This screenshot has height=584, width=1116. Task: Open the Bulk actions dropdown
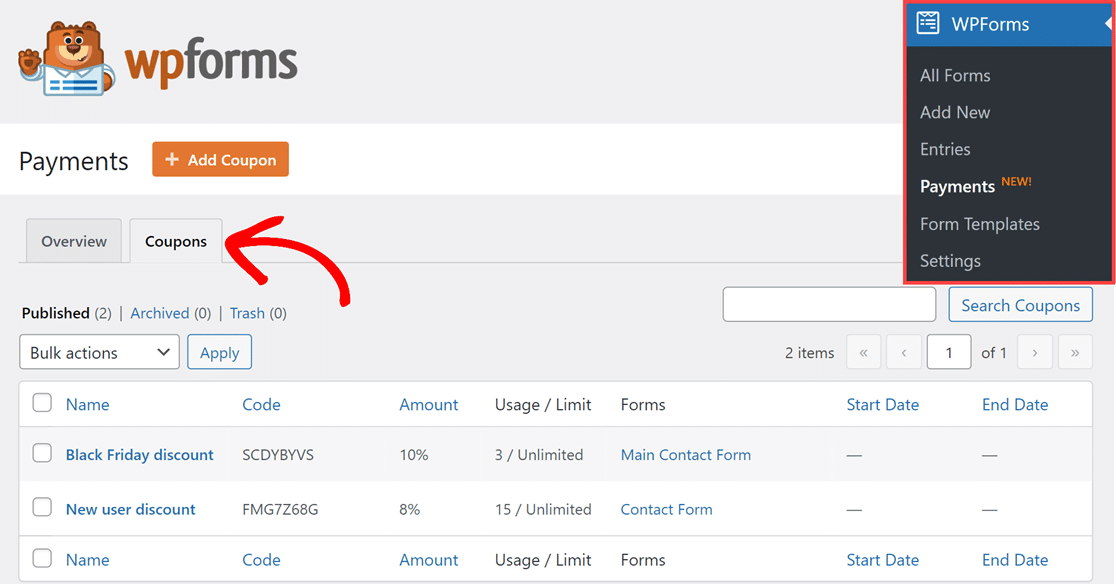coord(99,352)
